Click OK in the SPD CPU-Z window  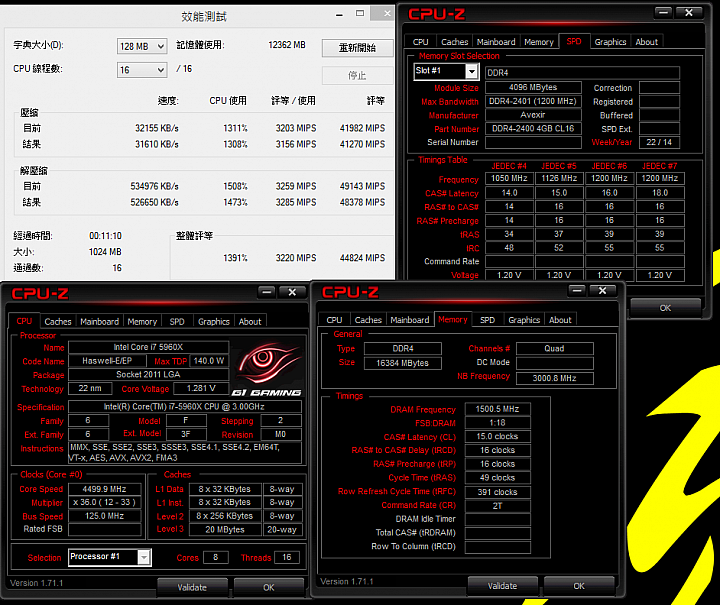pos(665,308)
